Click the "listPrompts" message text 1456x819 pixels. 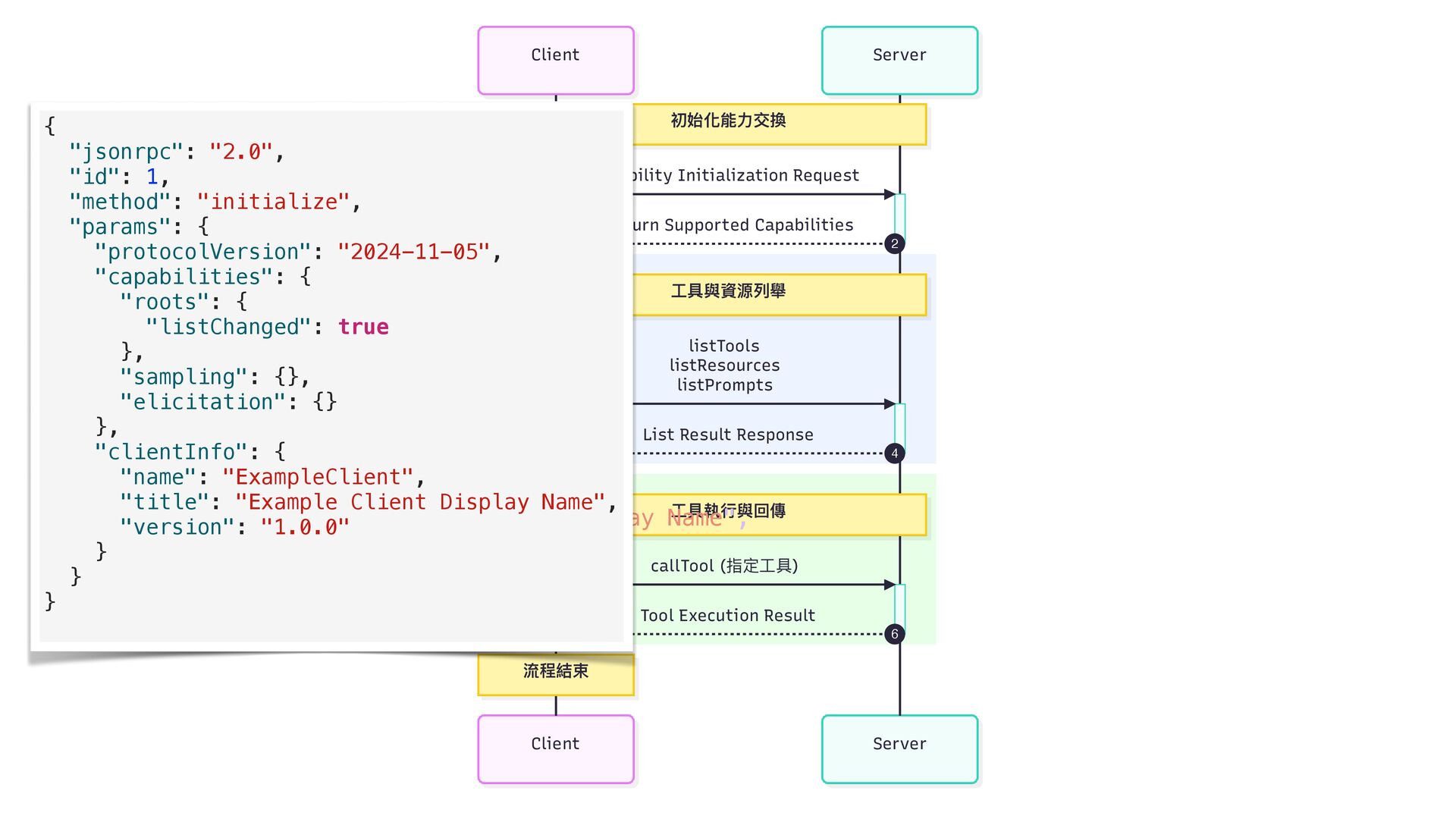(724, 385)
